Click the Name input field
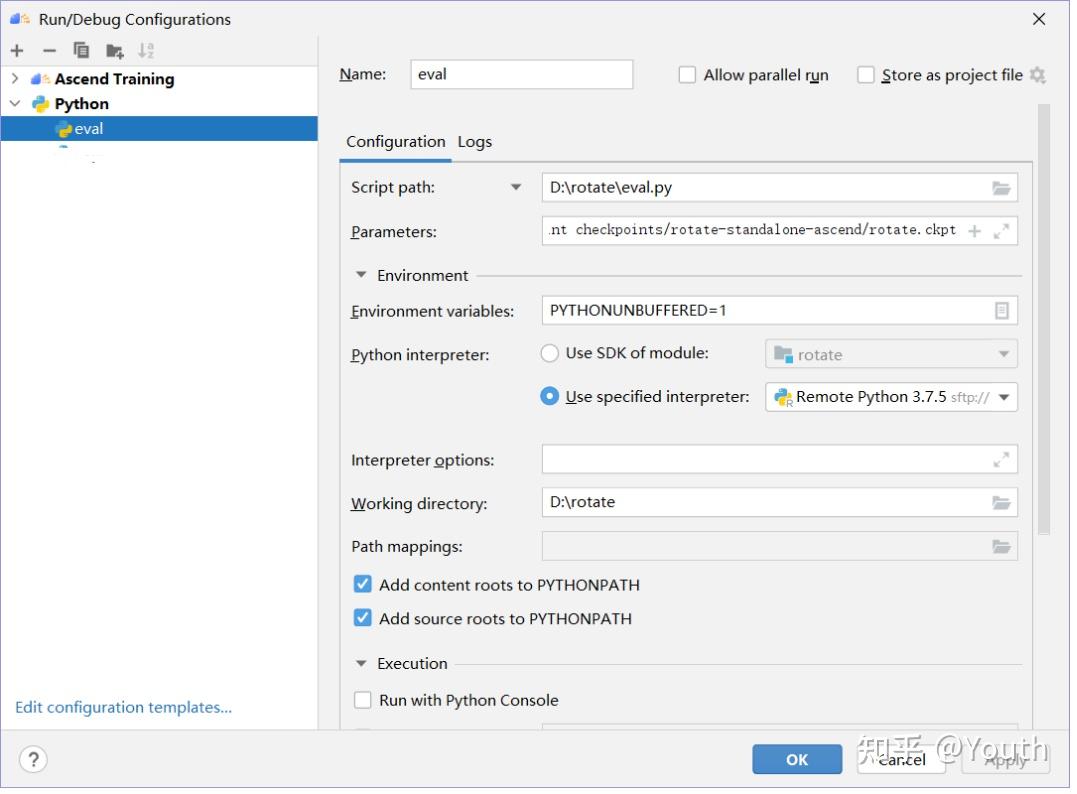1077x794 pixels. [x=521, y=75]
